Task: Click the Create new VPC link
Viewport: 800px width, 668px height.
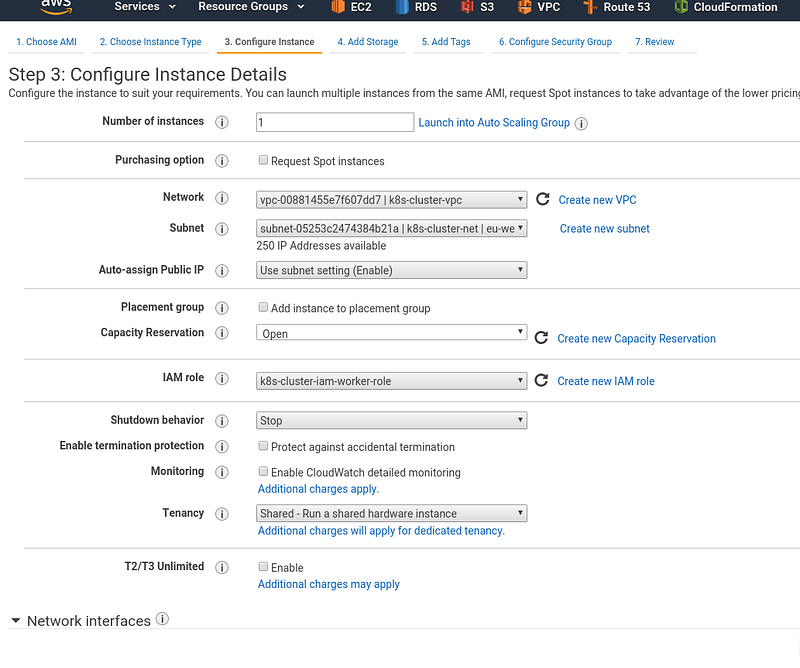Action: (x=597, y=200)
